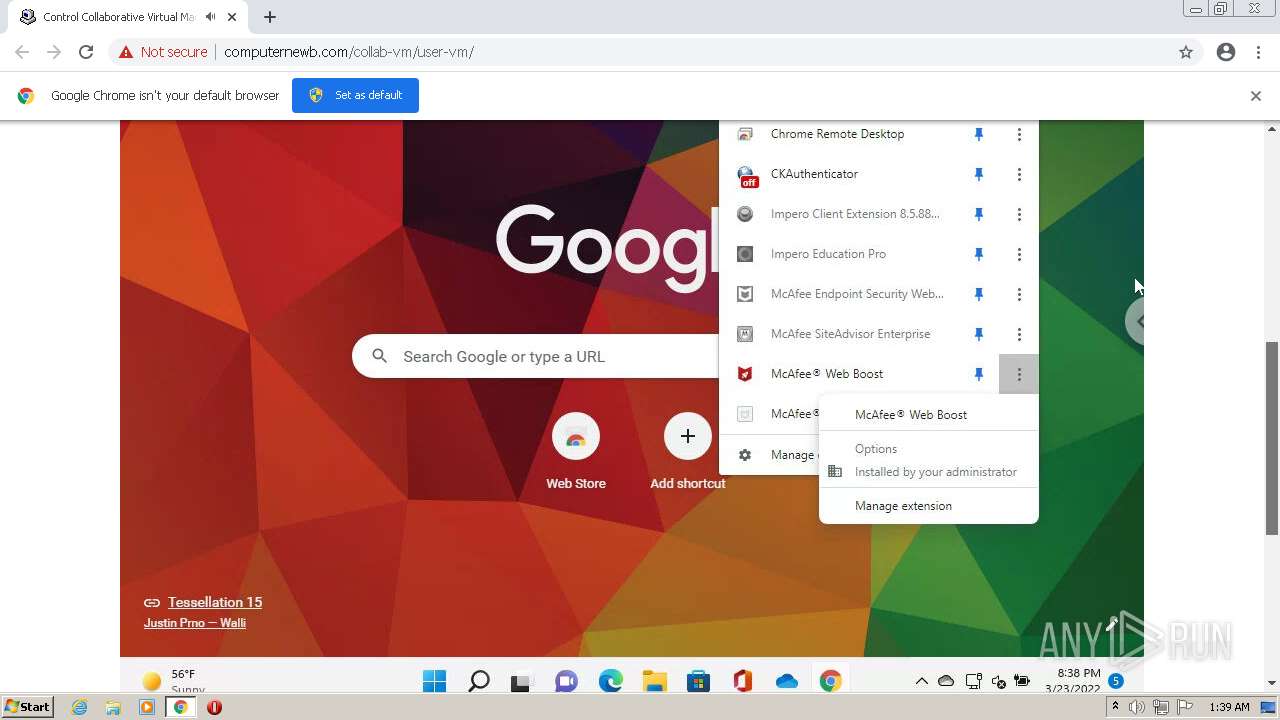Click Impero Education Pro icon

click(745, 254)
